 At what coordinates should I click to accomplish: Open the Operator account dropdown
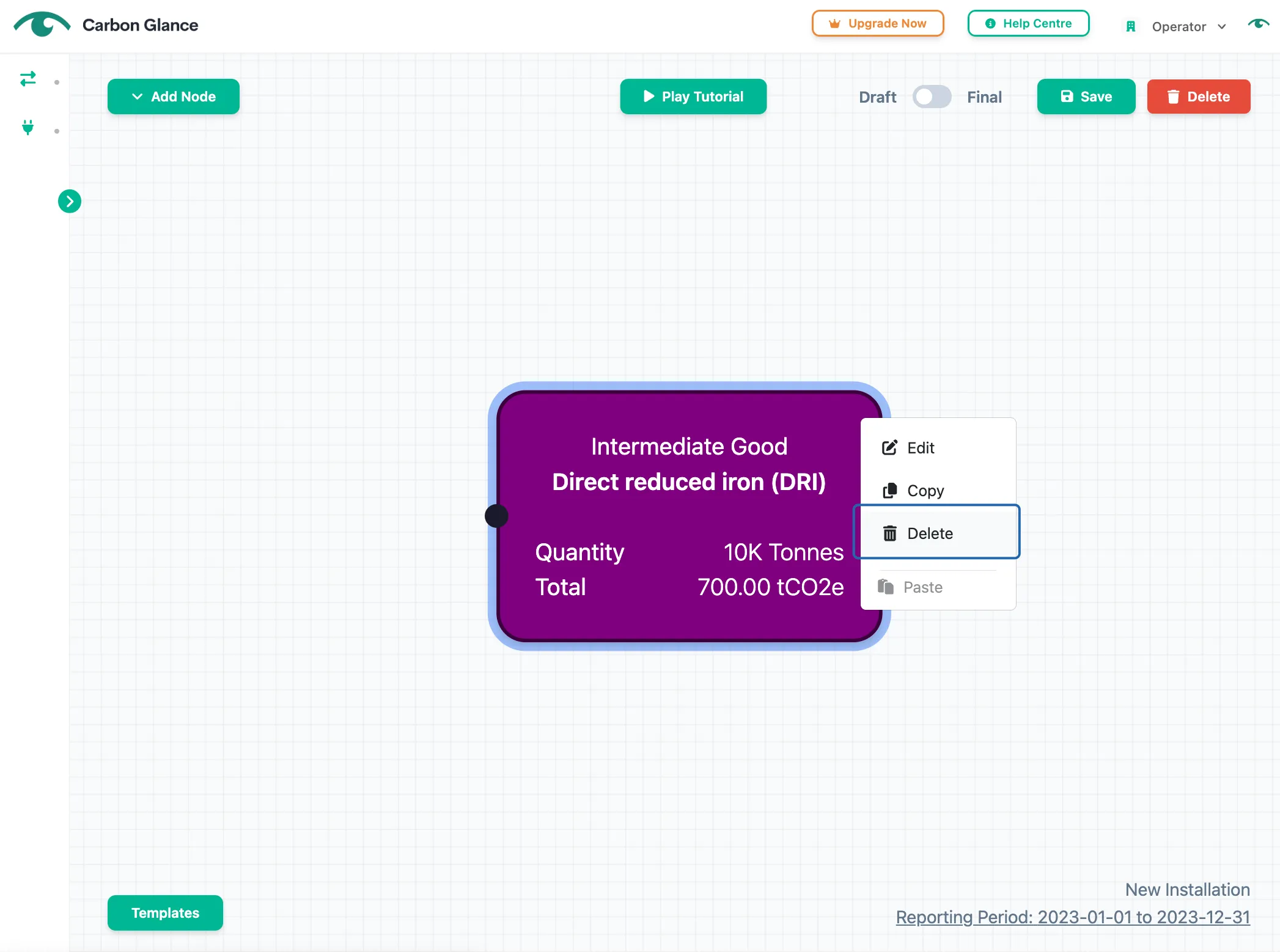[1189, 26]
